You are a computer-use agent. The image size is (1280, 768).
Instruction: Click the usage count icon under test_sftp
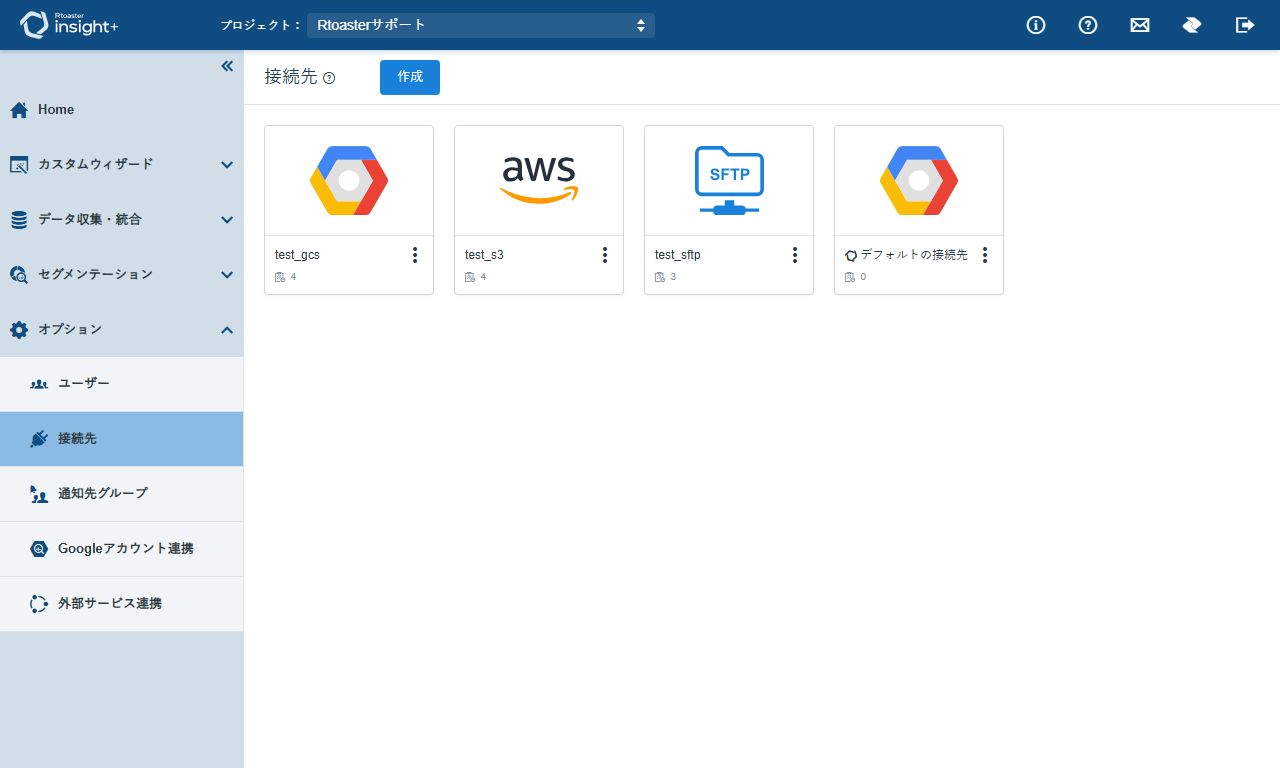(660, 277)
